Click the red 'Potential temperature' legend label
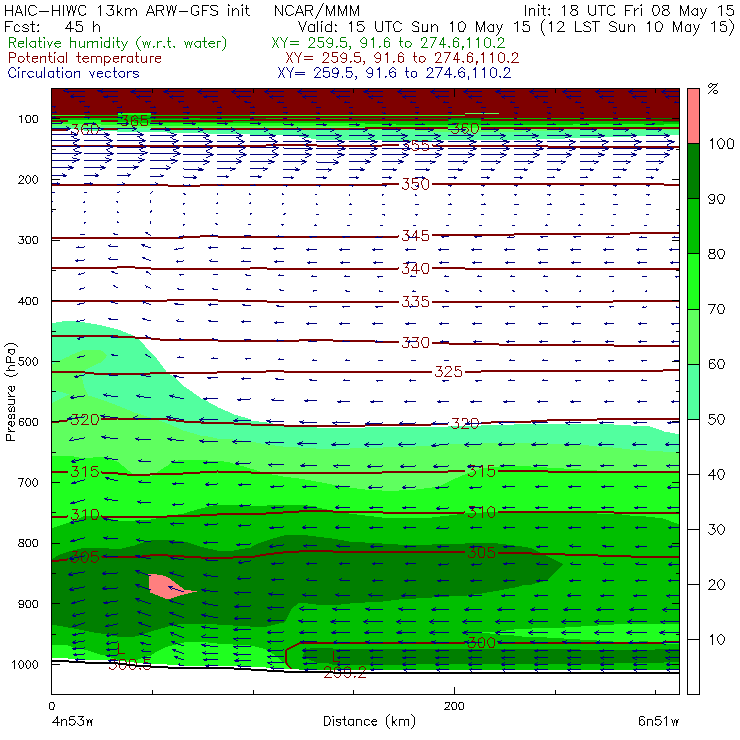740x740 pixels. [85, 58]
